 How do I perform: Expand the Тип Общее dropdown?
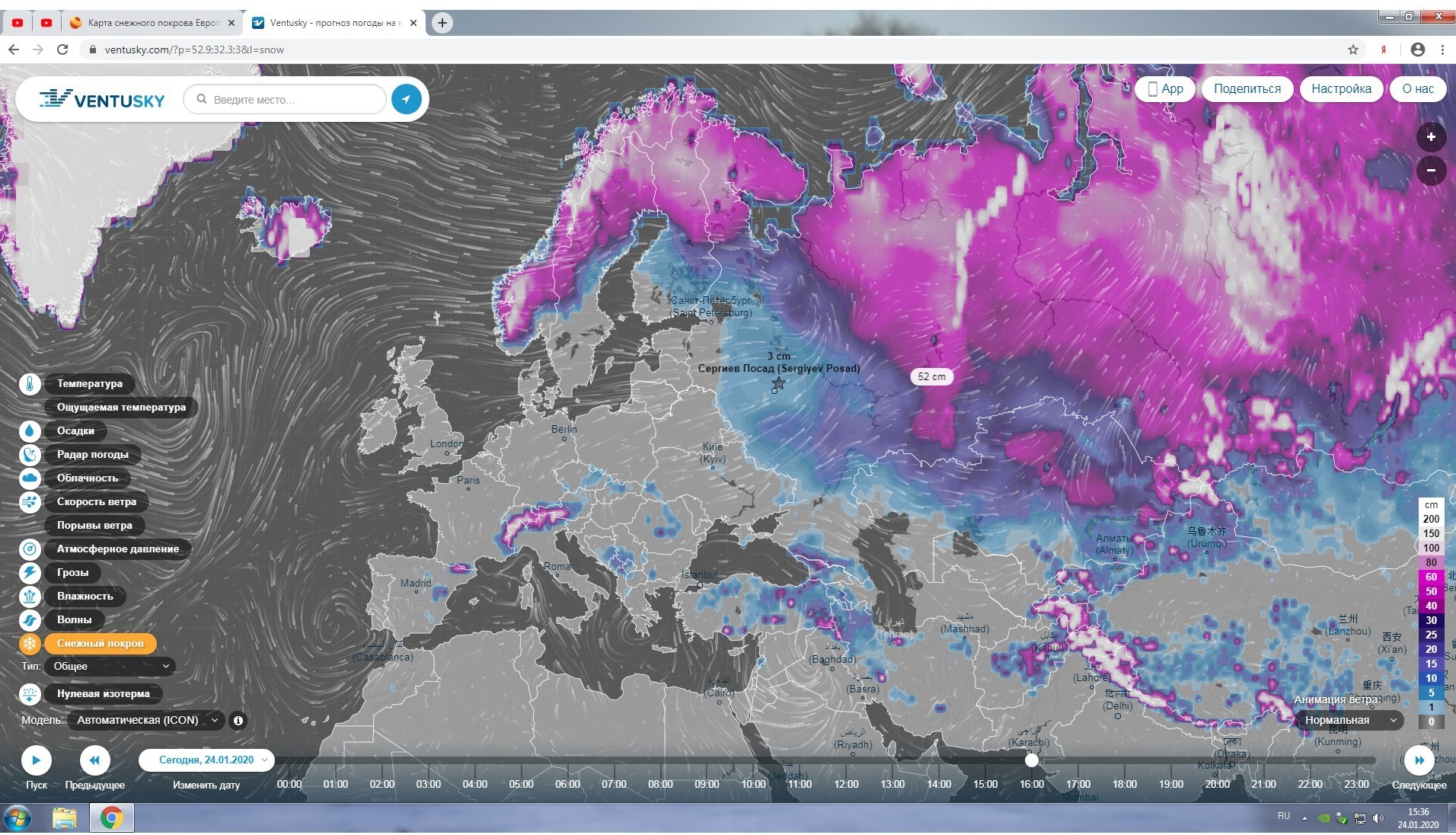[110, 667]
